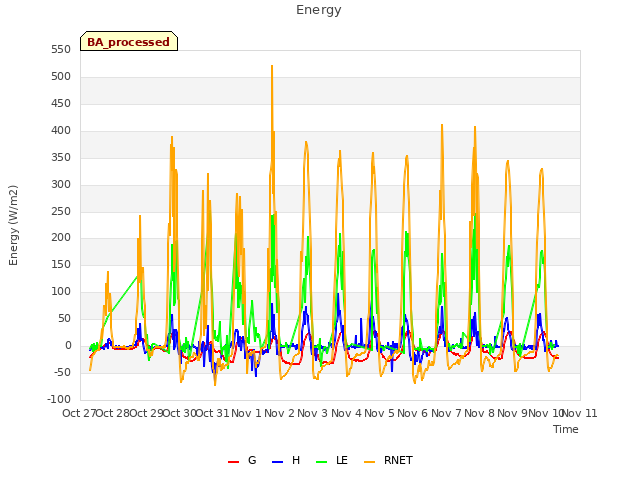Image resolution: width=640 pixels, height=480 pixels.
Task: Click the Nov 5 x-axis date label
Action: coord(380,413)
